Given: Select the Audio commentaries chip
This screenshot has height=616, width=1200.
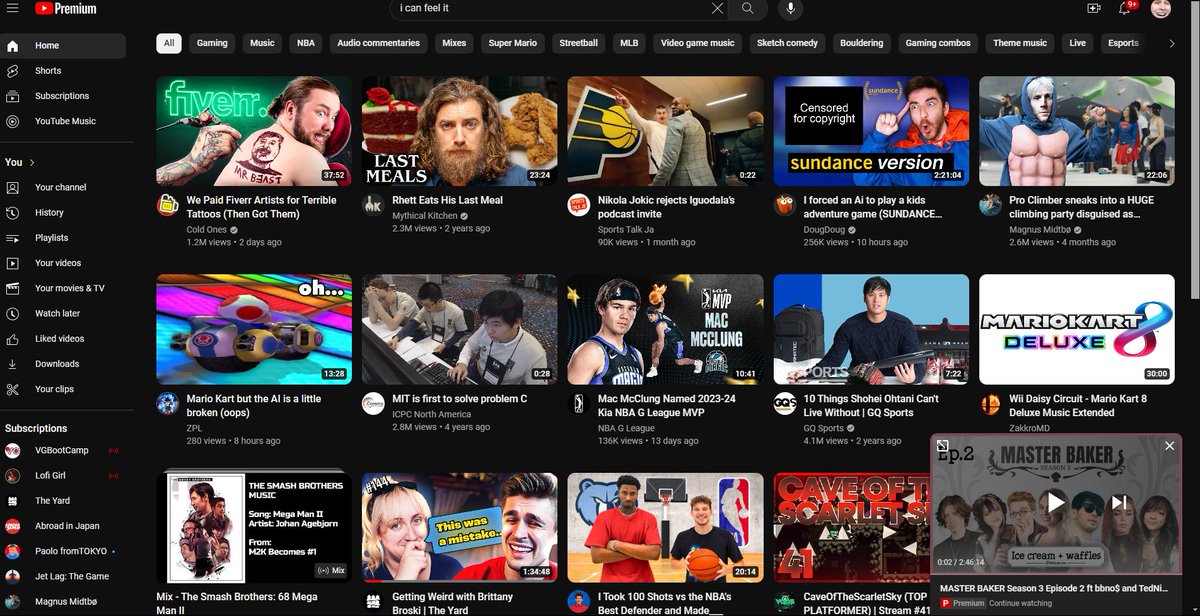Looking at the screenshot, I should [378, 43].
